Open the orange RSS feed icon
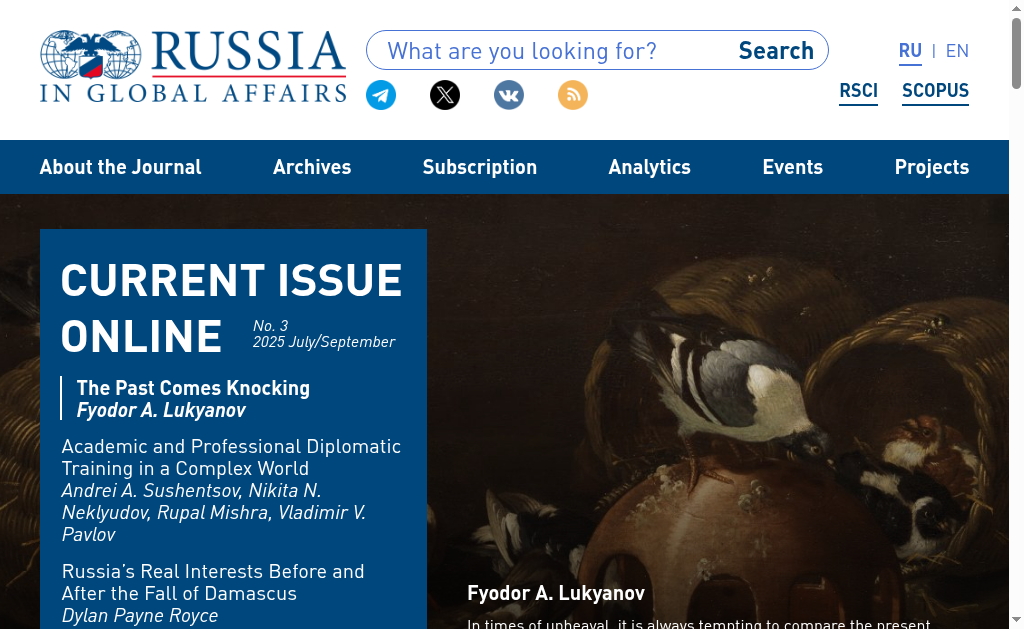Viewport: 1024px width, 629px height. pyautogui.click(x=573, y=95)
